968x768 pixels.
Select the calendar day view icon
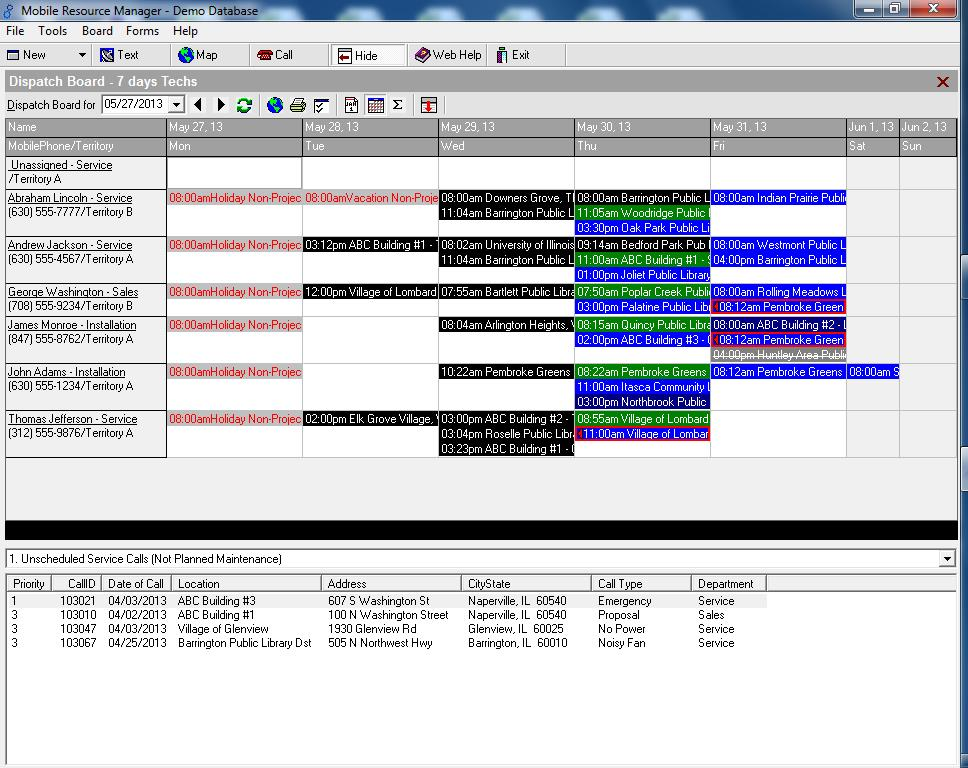click(x=352, y=105)
